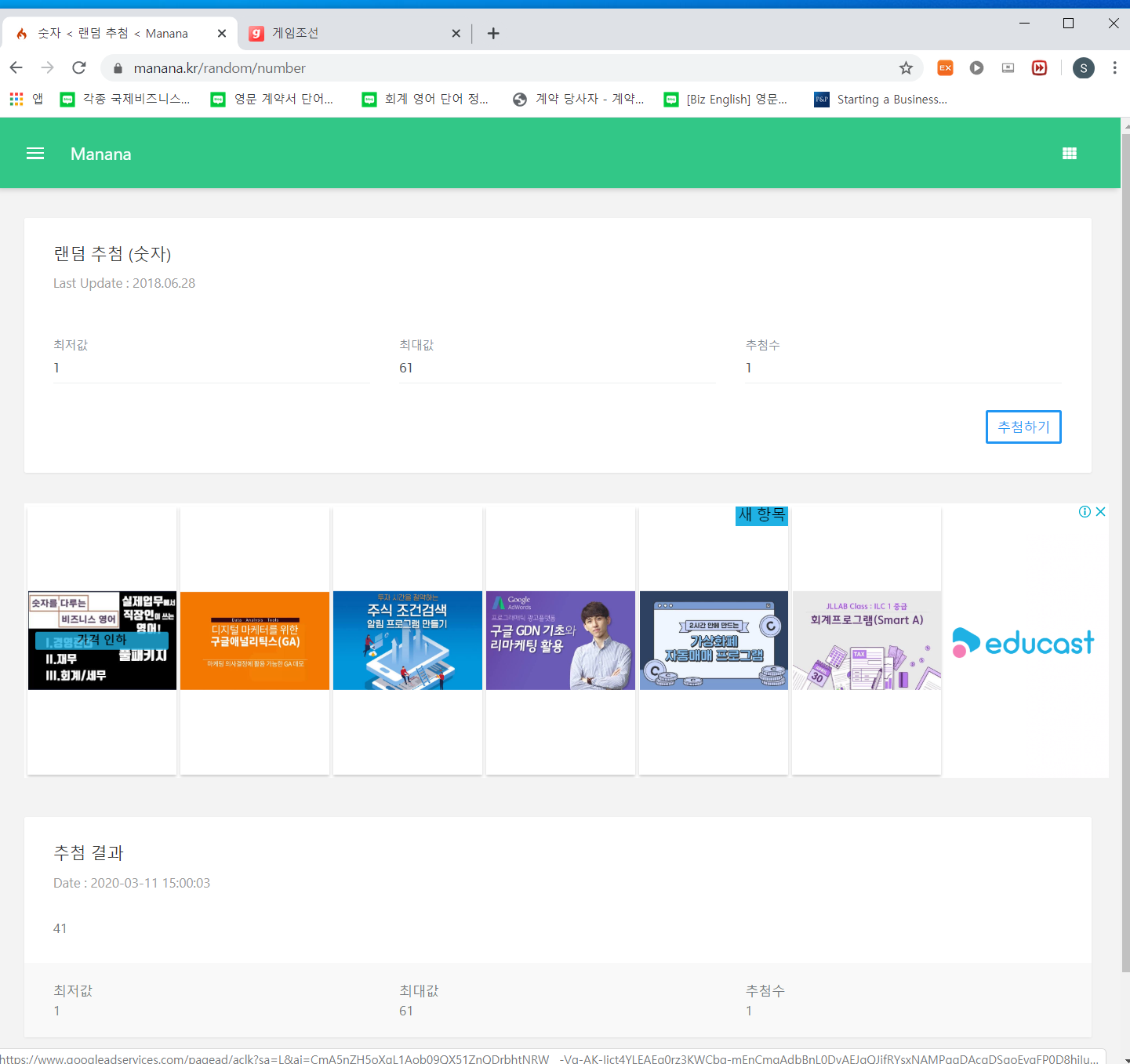Close the ad with the X icon
Image resolution: width=1130 pixels, height=1064 pixels.
point(1100,512)
